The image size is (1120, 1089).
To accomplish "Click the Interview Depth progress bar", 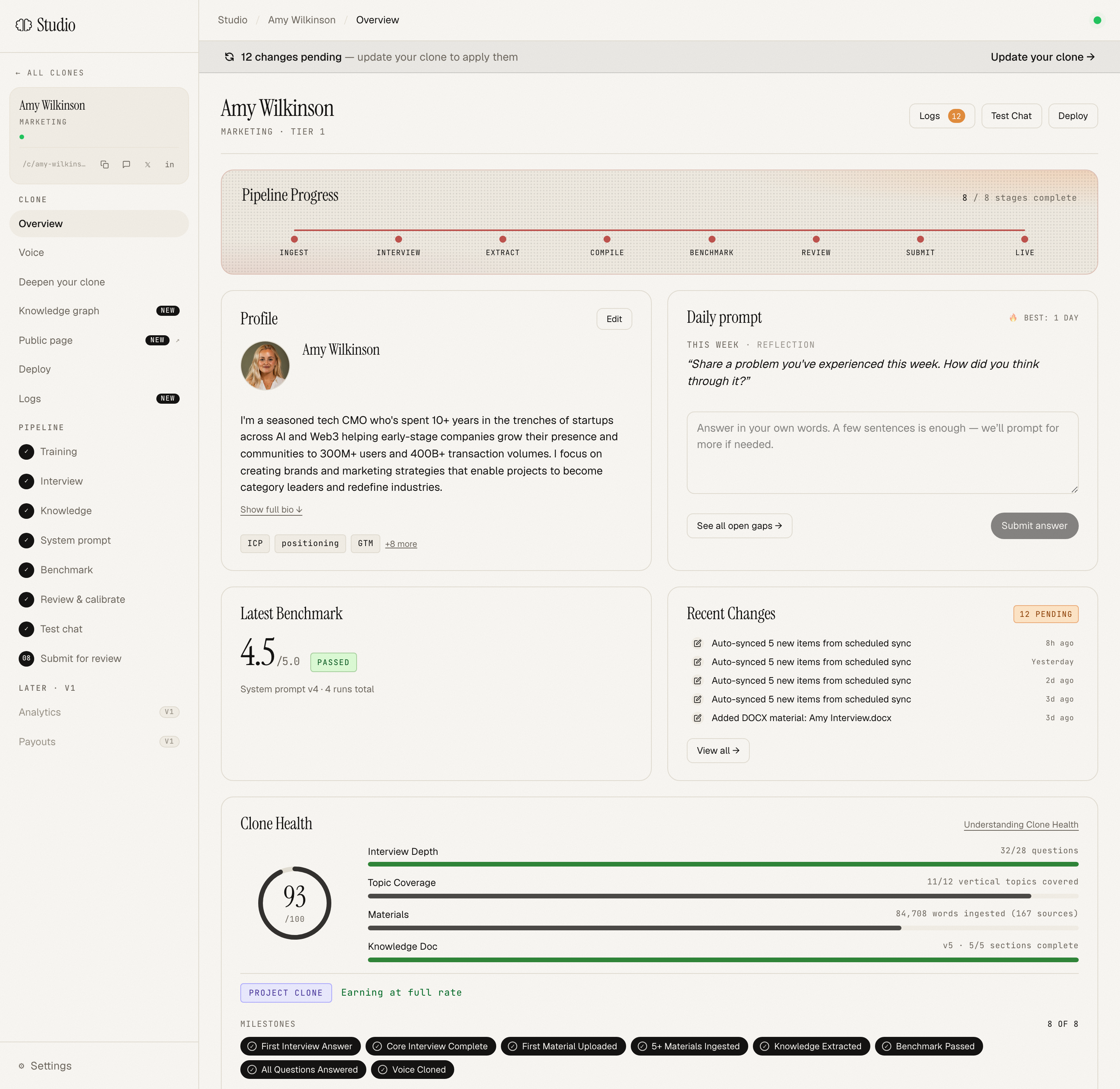I will point(723,864).
